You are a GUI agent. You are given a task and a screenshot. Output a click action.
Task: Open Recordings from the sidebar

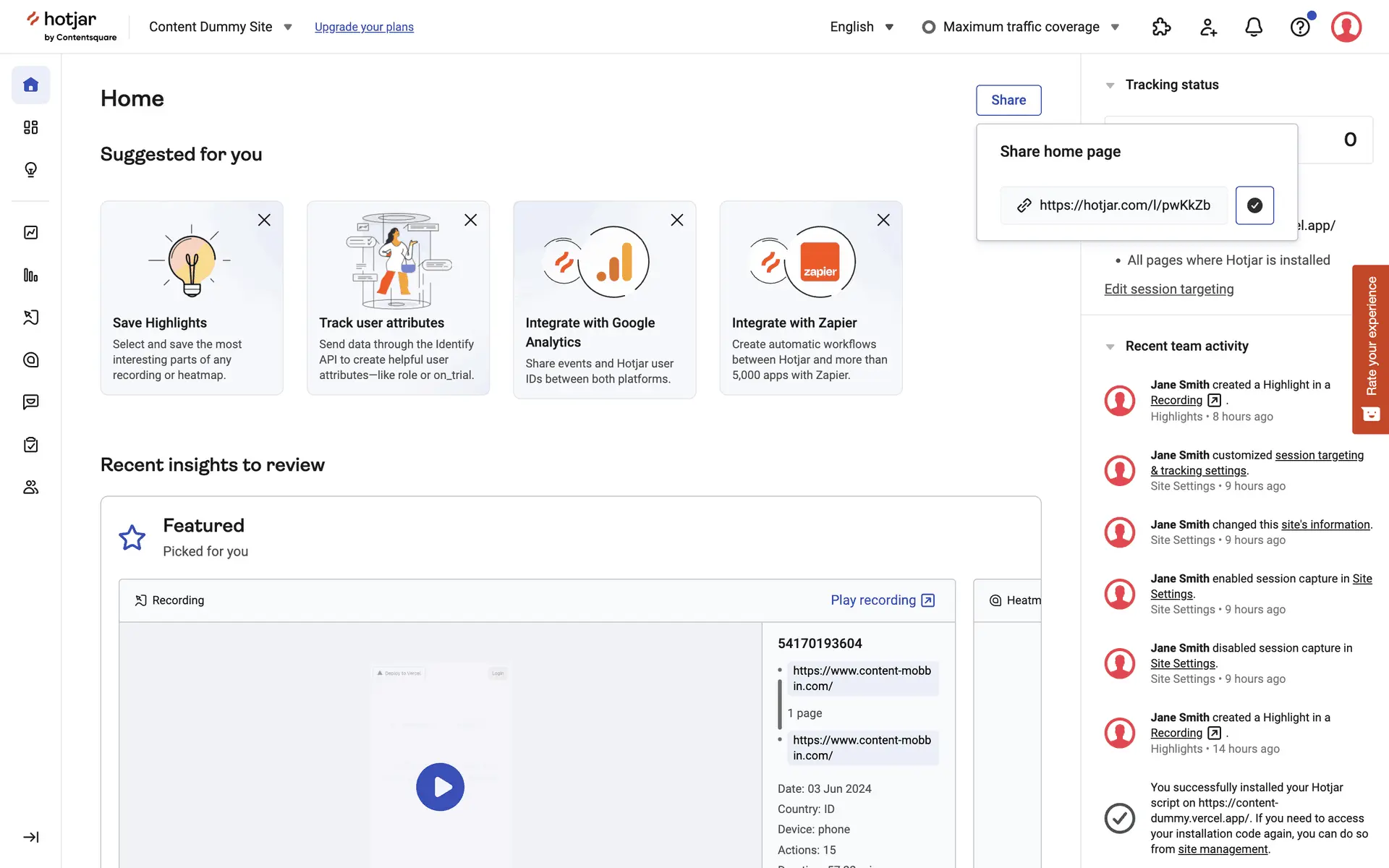click(30, 317)
